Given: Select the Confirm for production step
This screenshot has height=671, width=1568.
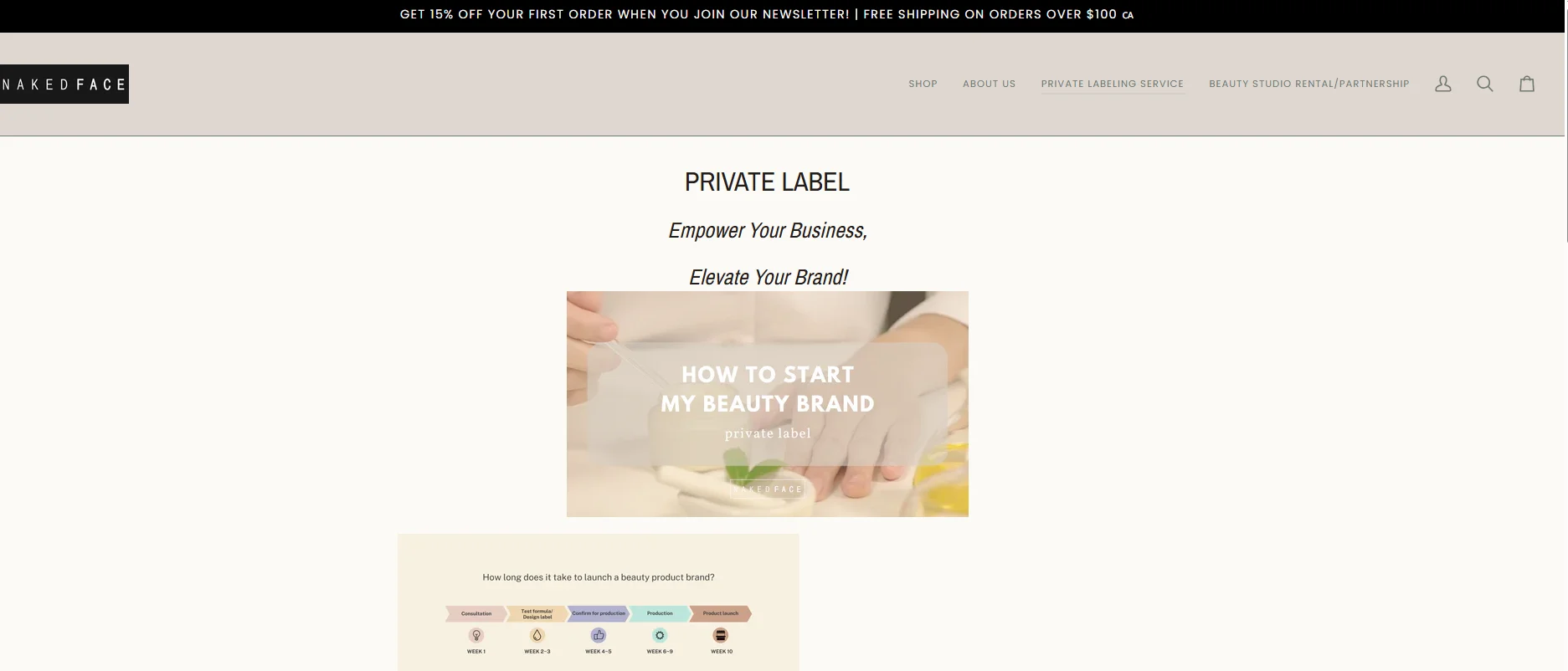Looking at the screenshot, I should click(x=598, y=613).
